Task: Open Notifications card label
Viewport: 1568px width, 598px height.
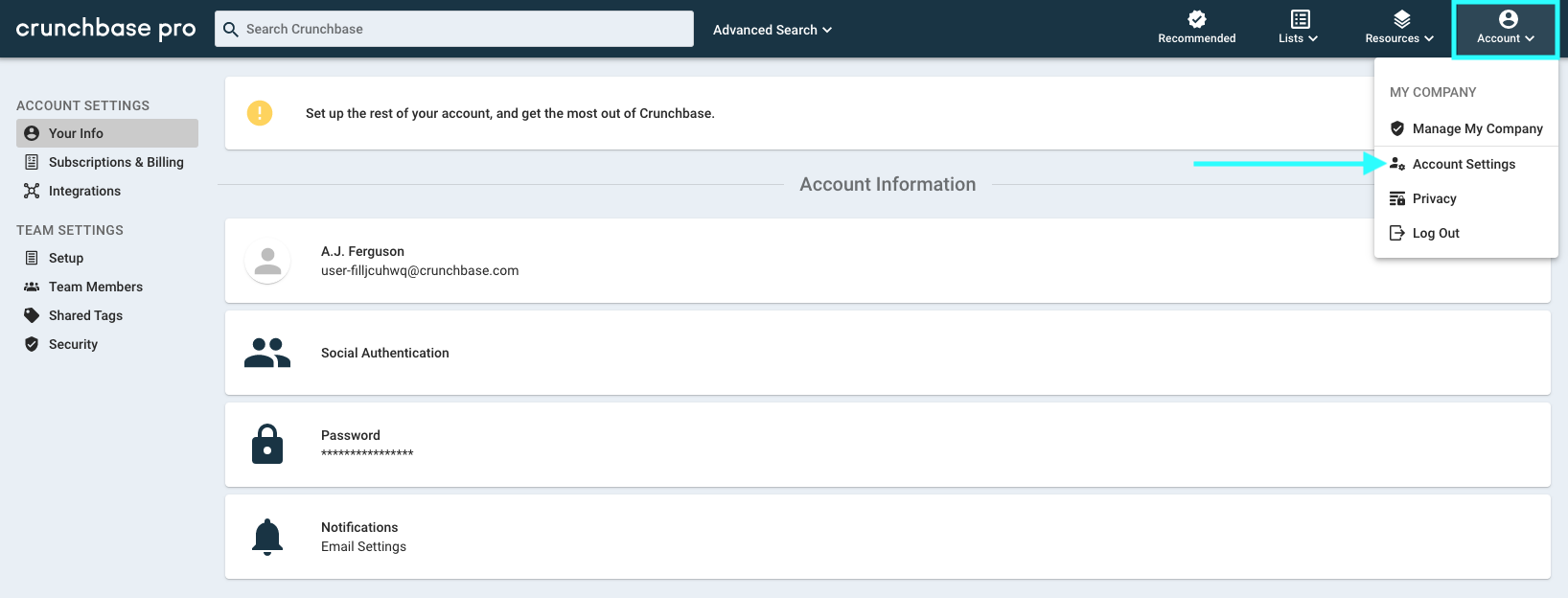Action: tap(359, 527)
